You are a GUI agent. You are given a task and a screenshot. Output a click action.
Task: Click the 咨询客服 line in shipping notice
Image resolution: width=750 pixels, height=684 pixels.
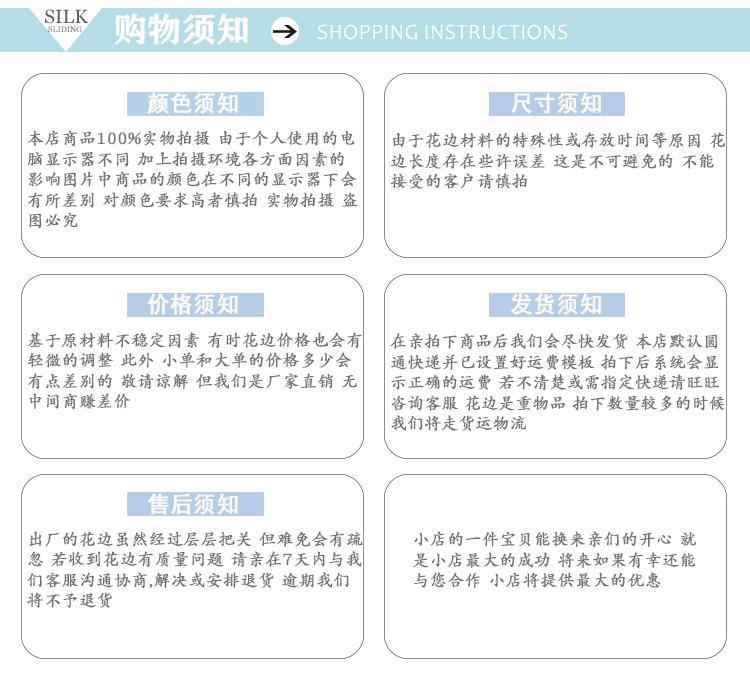click(430, 403)
